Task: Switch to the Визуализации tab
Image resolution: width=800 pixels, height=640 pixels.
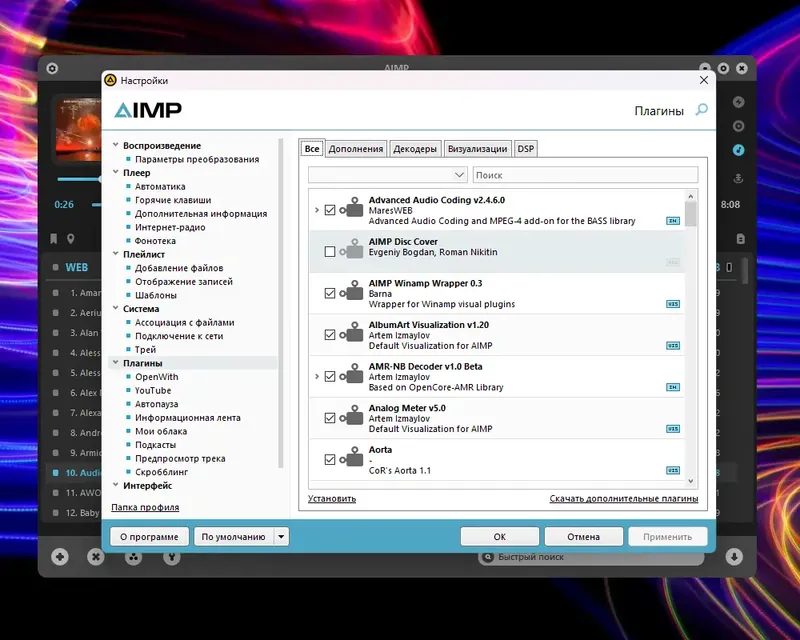Action: pos(478,149)
